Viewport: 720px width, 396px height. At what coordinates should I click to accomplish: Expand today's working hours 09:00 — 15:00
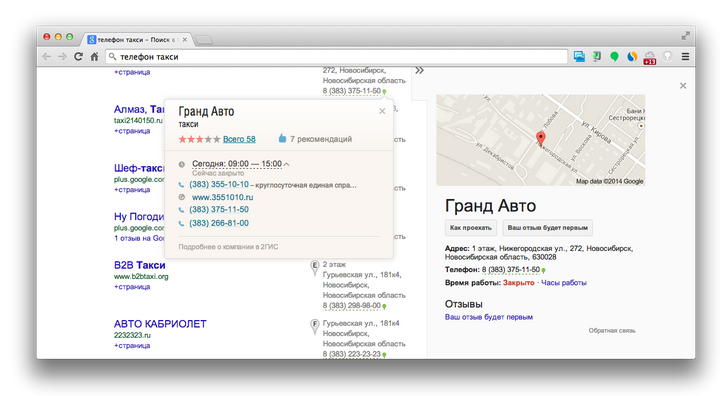tap(241, 164)
